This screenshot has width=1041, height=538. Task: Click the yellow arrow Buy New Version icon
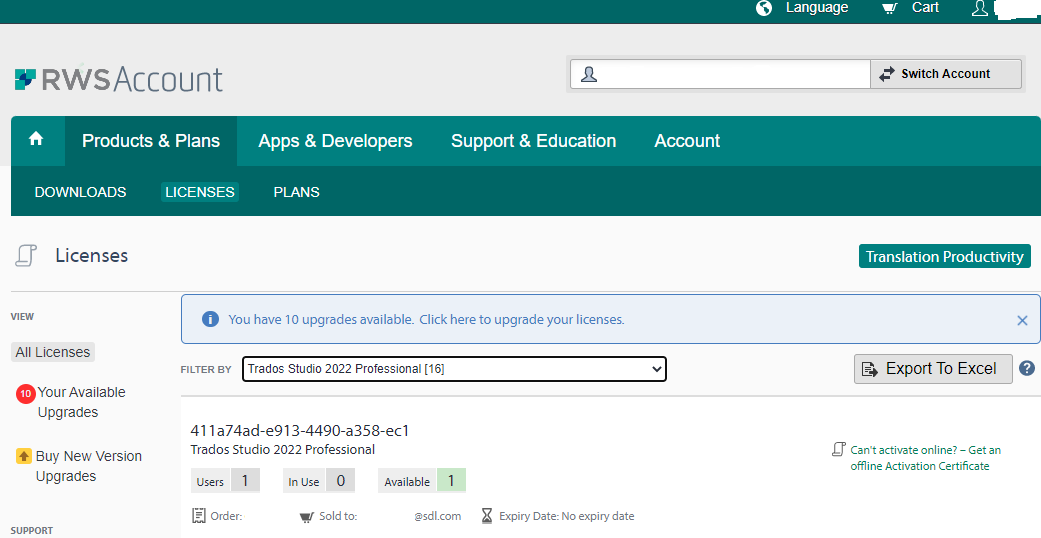pos(24,456)
